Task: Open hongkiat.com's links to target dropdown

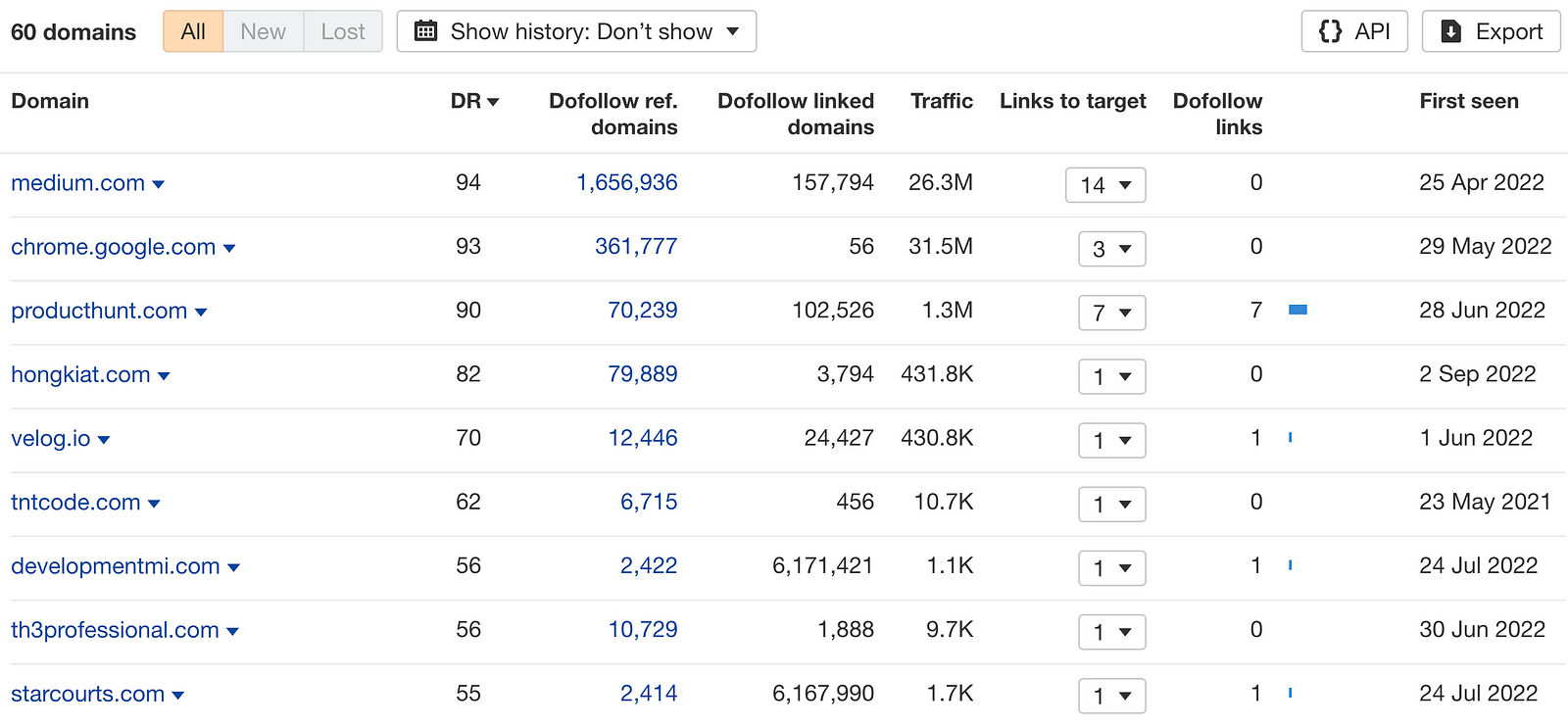Action: pyautogui.click(x=1112, y=375)
